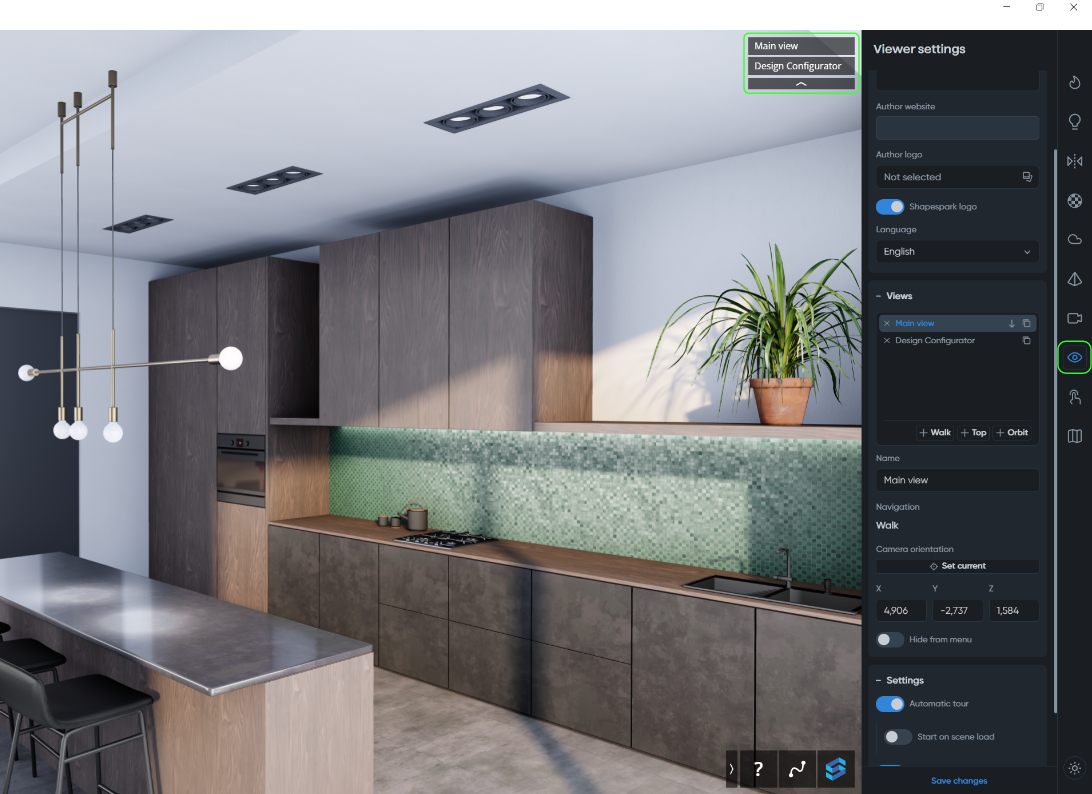Click the help question mark button in the viewer
Viewport: 1092px width, 794px height.
(758, 769)
